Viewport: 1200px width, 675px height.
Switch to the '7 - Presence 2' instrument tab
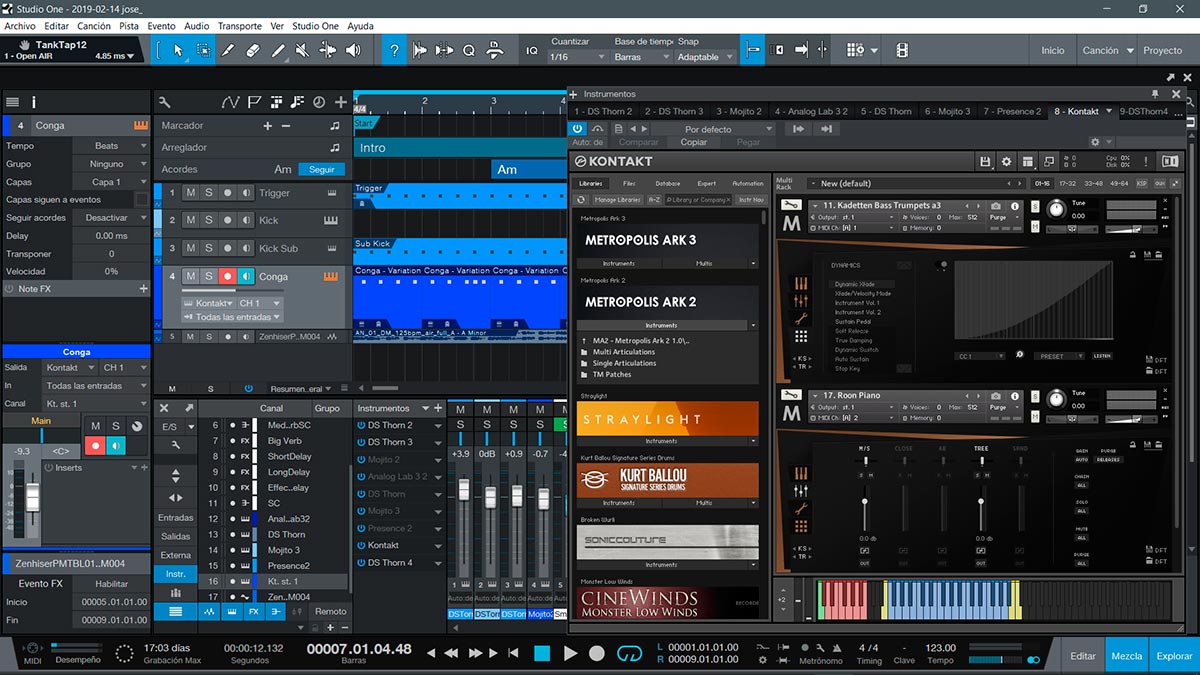coord(1011,111)
